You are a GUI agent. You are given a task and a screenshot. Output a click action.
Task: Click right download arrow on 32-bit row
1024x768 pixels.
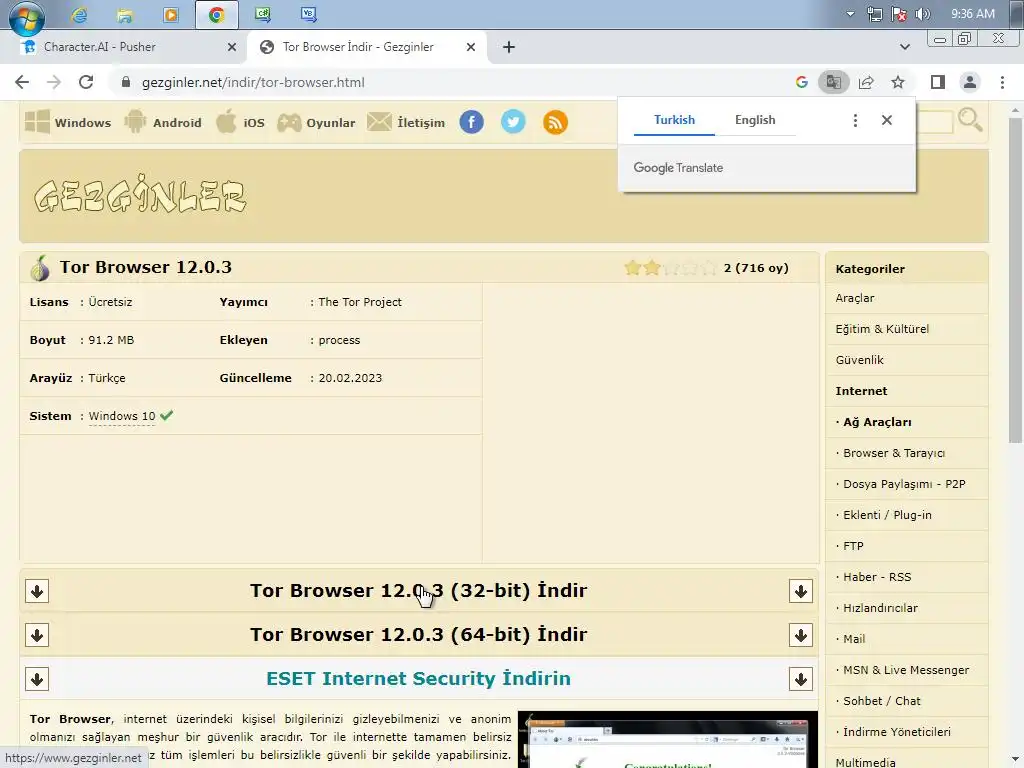801,591
